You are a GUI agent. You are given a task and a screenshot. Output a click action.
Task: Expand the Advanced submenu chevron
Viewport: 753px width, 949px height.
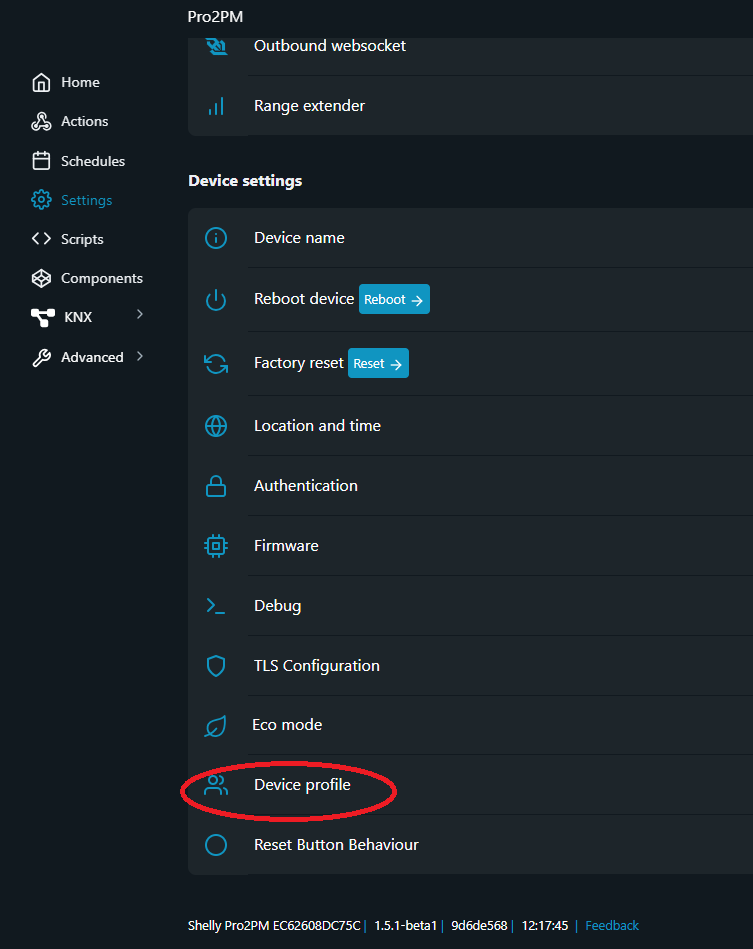(x=139, y=356)
